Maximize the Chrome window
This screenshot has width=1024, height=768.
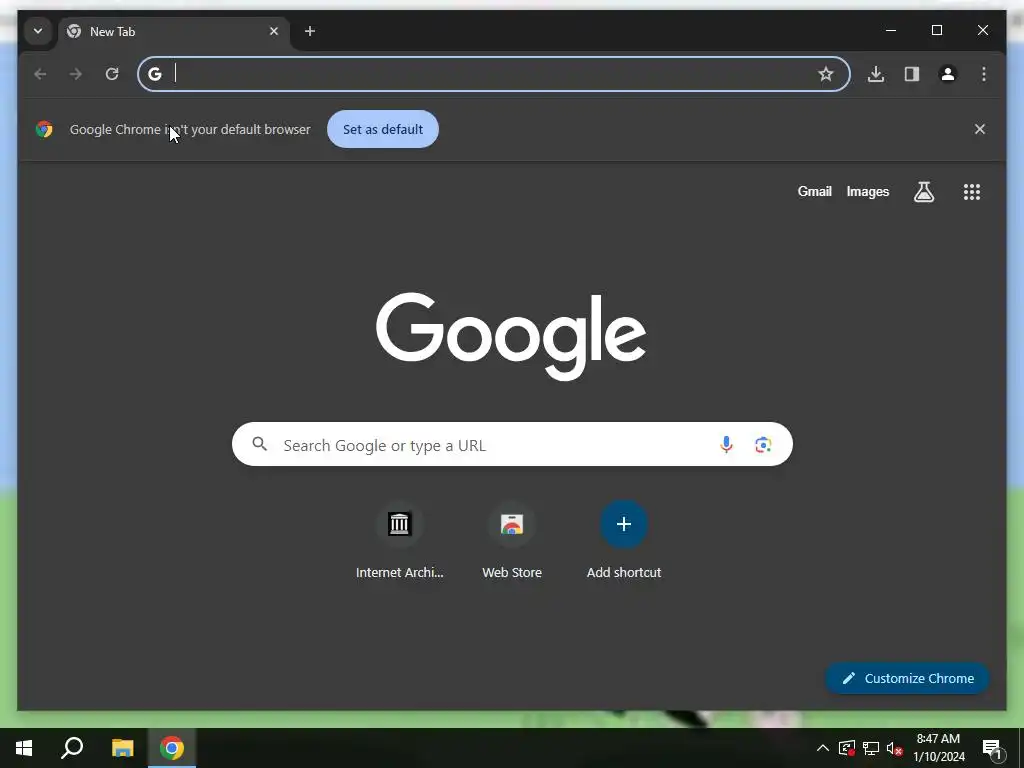[x=936, y=30]
